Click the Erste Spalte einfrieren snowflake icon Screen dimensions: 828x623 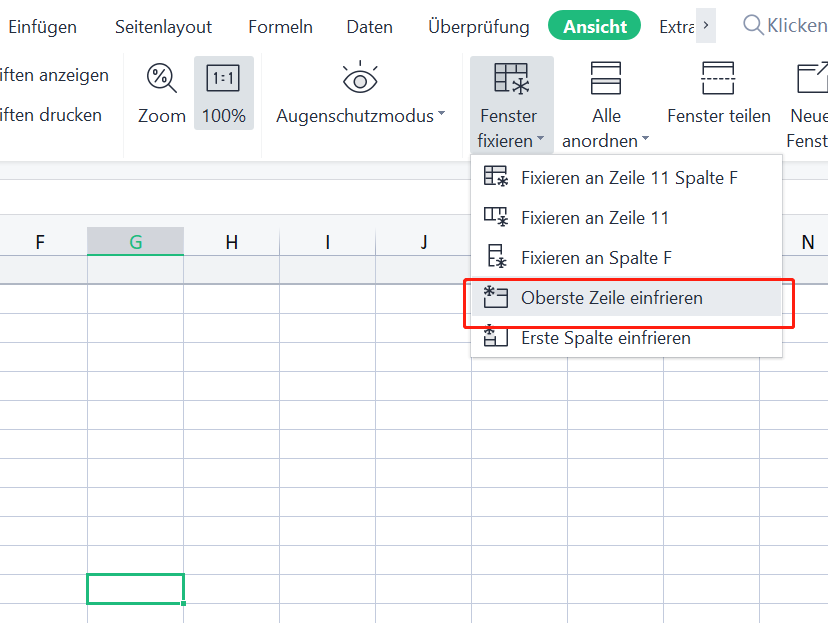click(498, 338)
